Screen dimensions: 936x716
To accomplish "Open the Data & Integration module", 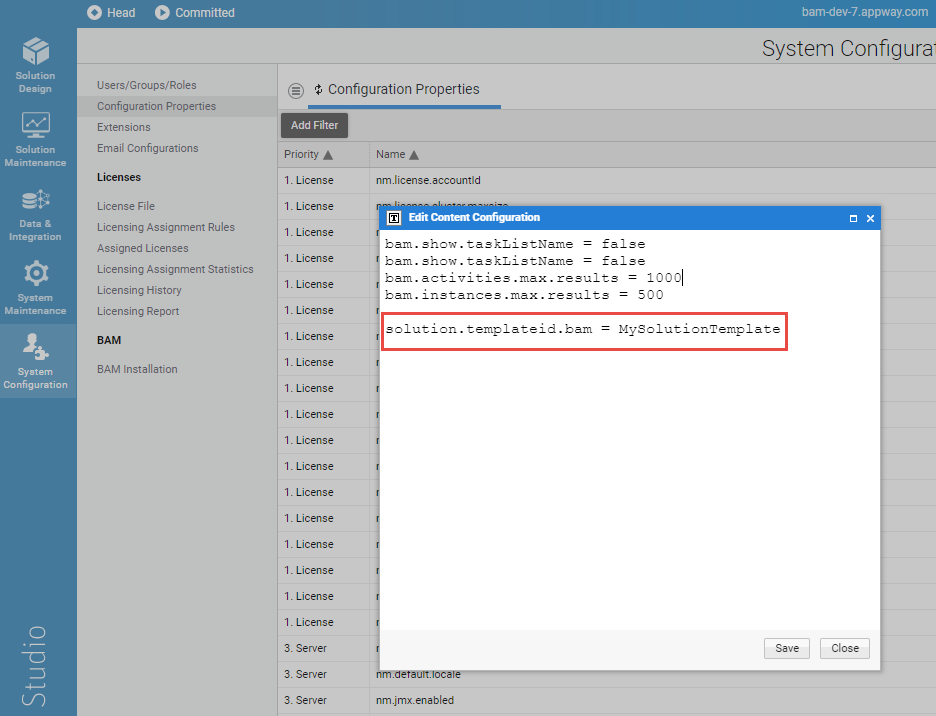I will click(x=35, y=213).
